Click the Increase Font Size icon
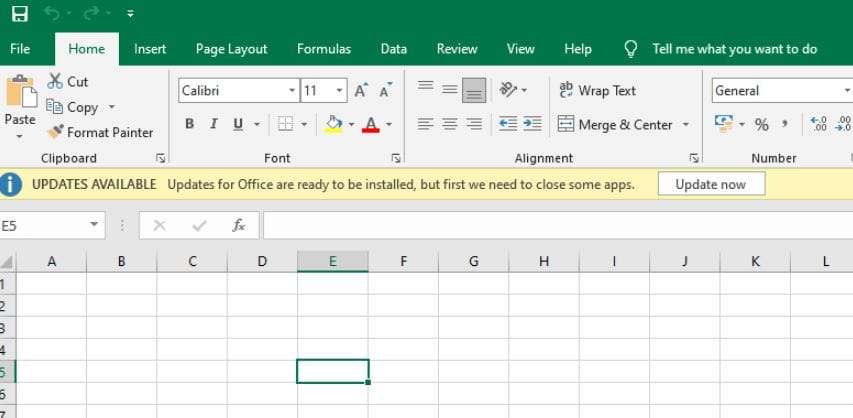 click(361, 91)
